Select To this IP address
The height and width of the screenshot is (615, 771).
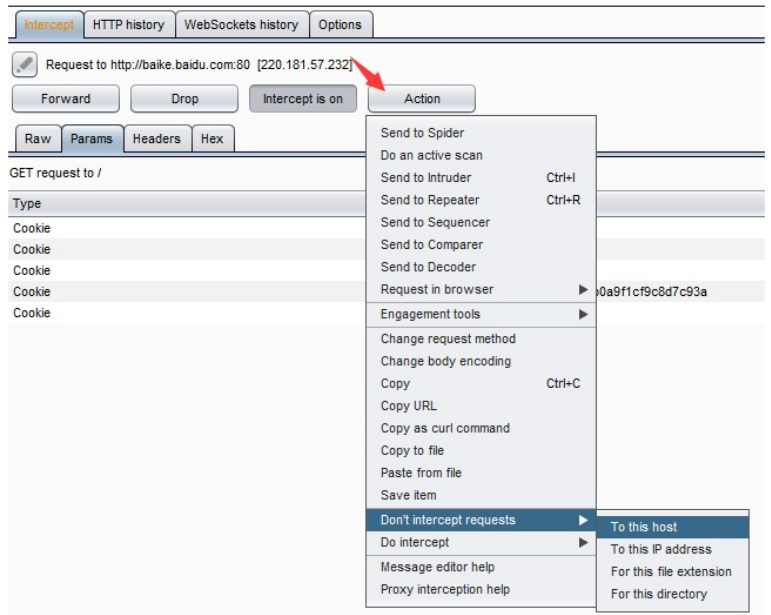coord(673,550)
